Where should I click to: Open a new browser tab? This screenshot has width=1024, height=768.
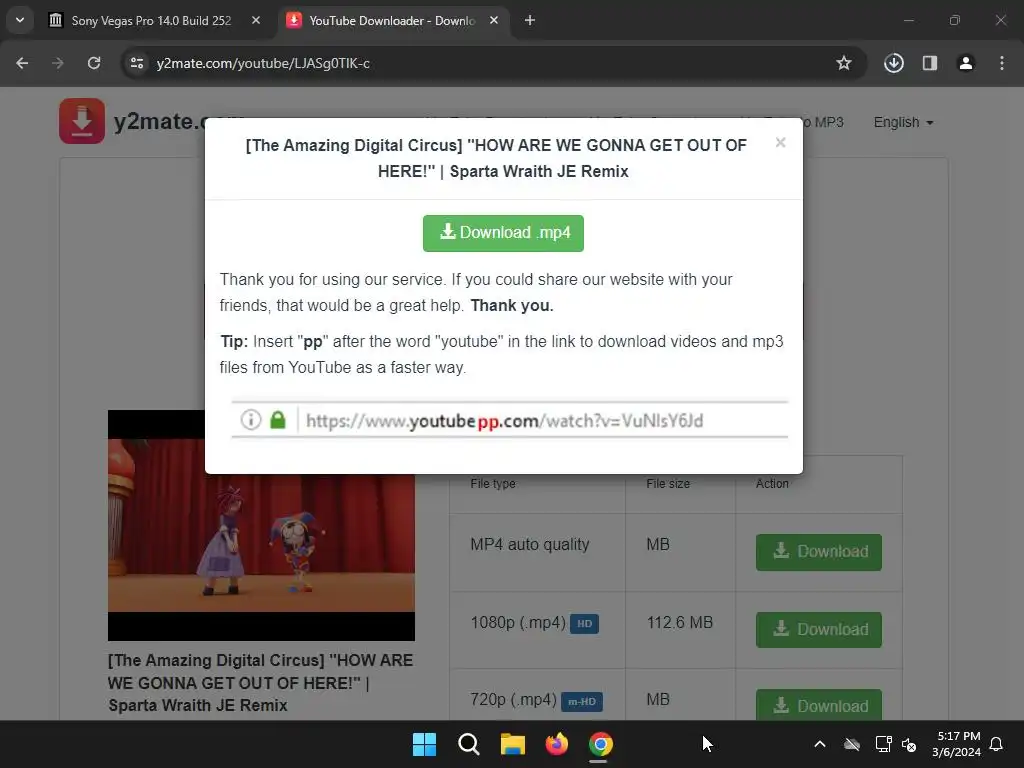pyautogui.click(x=530, y=21)
